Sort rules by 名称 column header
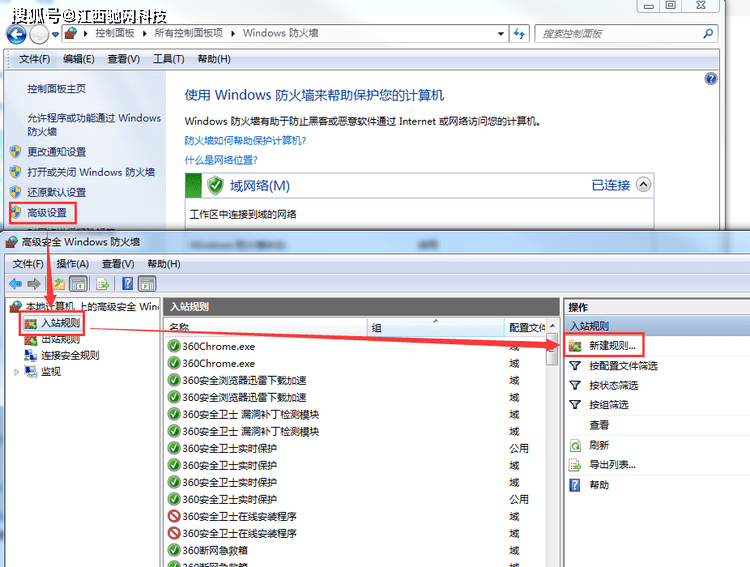Screen dimensions: 750x567 click(266, 327)
